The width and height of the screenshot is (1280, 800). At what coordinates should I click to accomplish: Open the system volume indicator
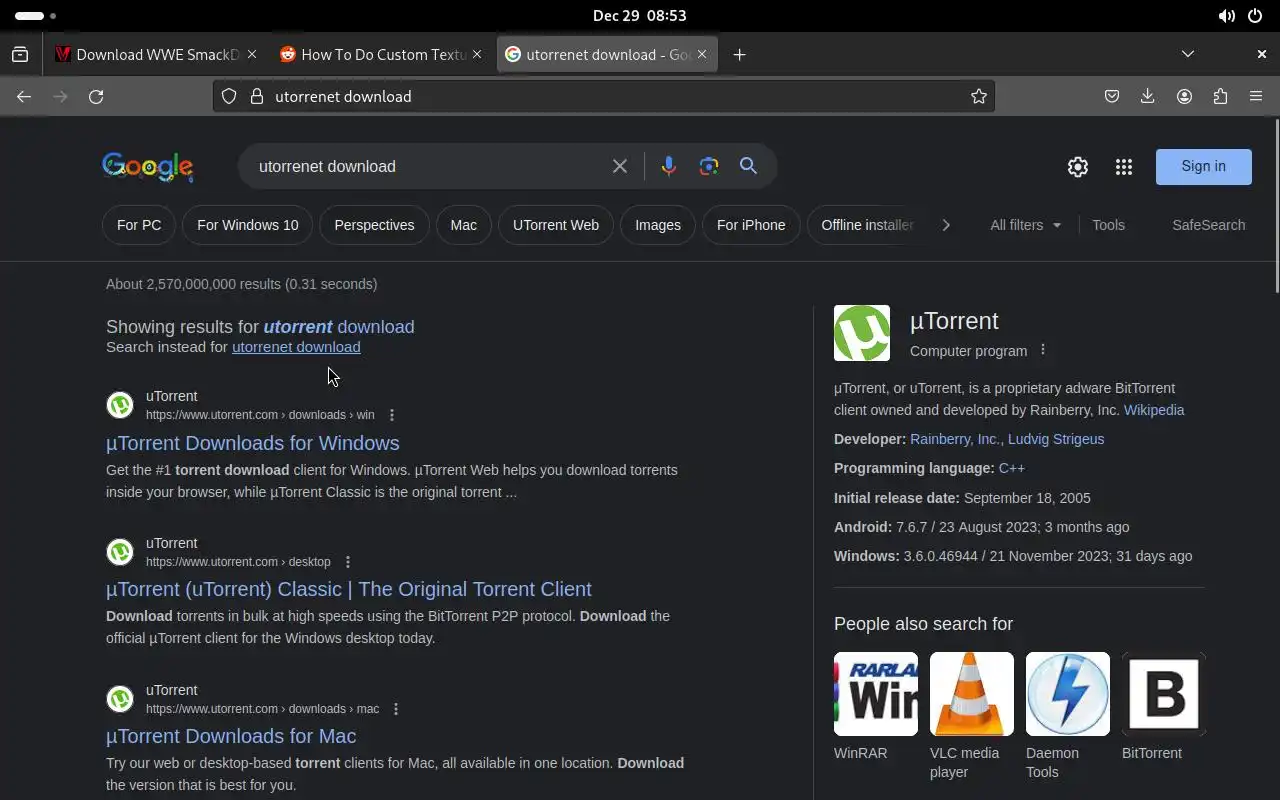(1226, 16)
